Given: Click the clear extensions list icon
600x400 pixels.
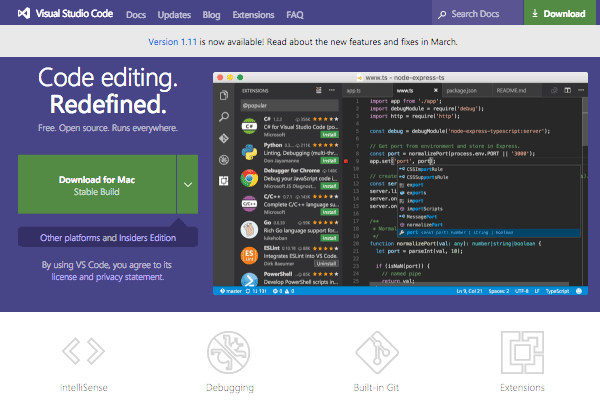Looking at the screenshot, I should 318,90.
